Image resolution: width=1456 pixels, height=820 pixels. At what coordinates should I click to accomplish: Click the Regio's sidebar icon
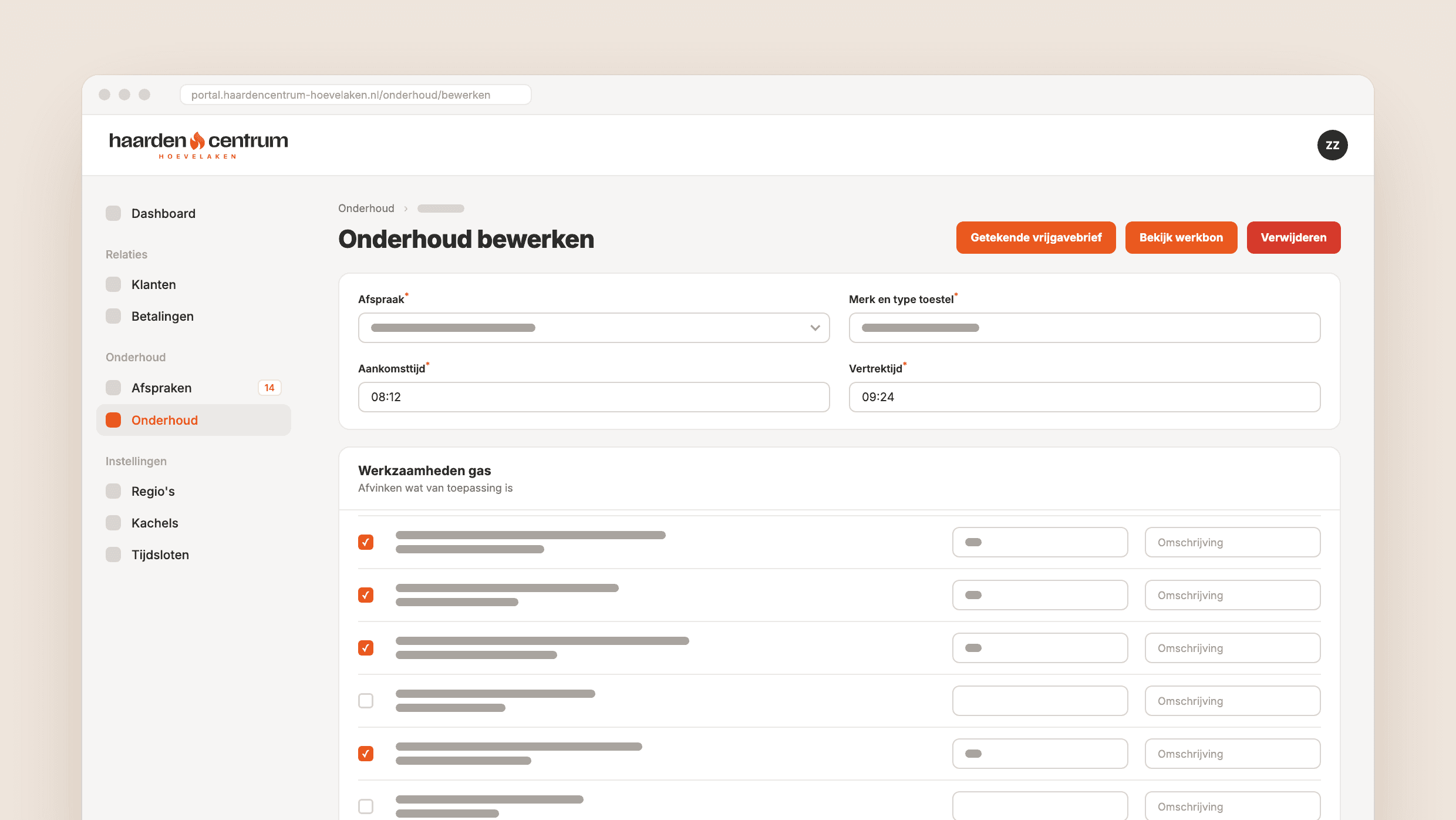[113, 491]
